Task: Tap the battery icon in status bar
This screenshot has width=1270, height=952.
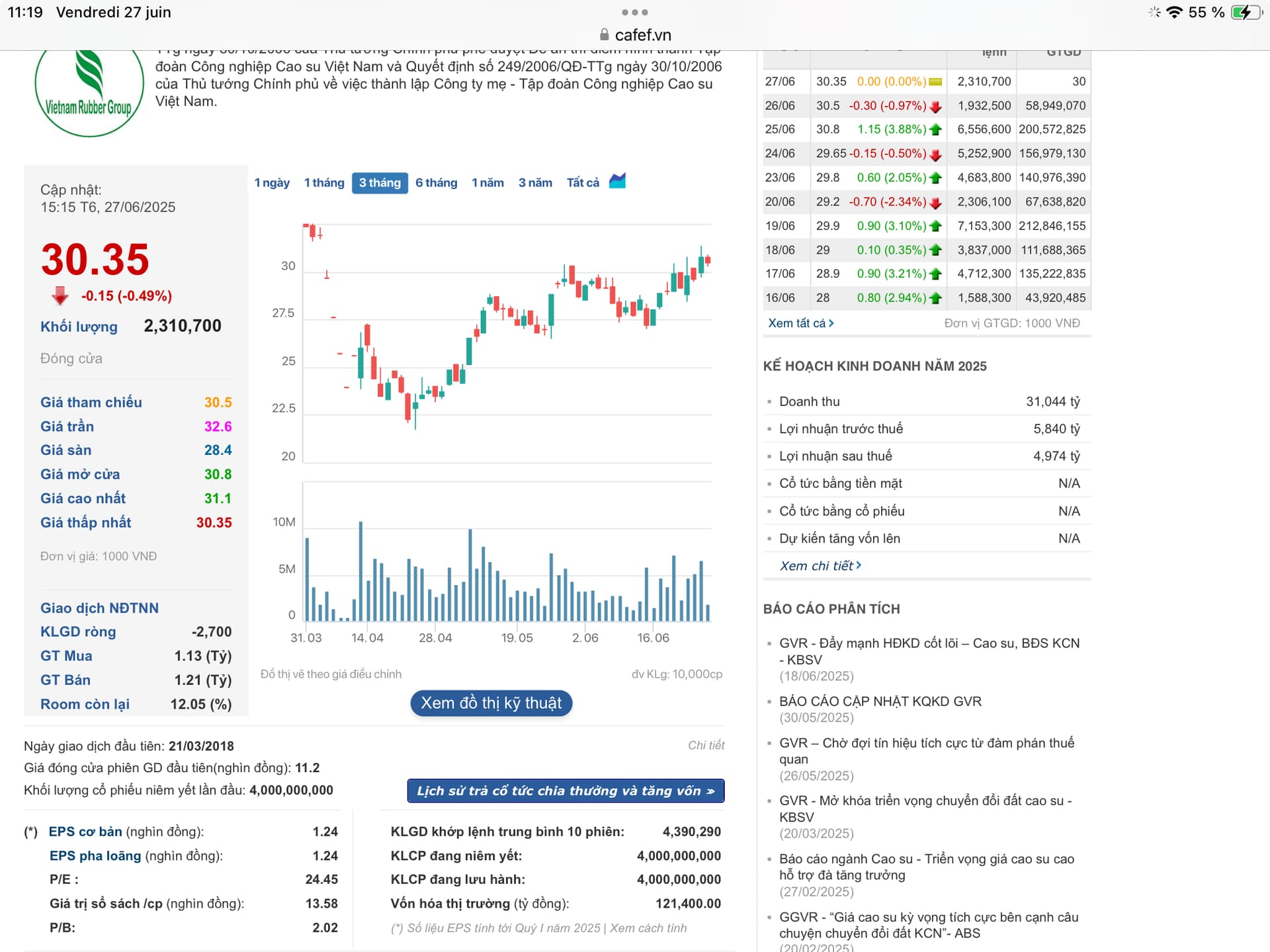Action: (x=1246, y=13)
